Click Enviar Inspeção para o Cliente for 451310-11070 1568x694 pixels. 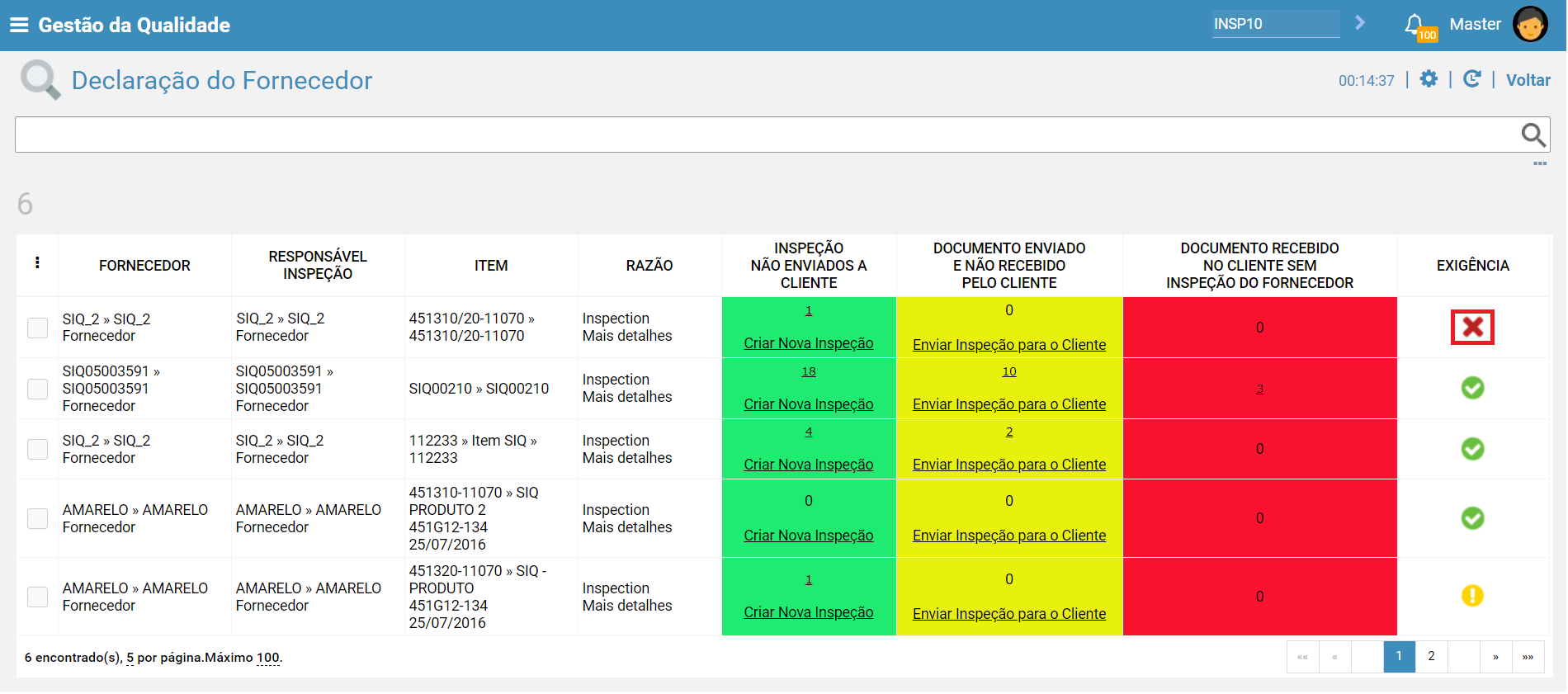[x=1008, y=536]
